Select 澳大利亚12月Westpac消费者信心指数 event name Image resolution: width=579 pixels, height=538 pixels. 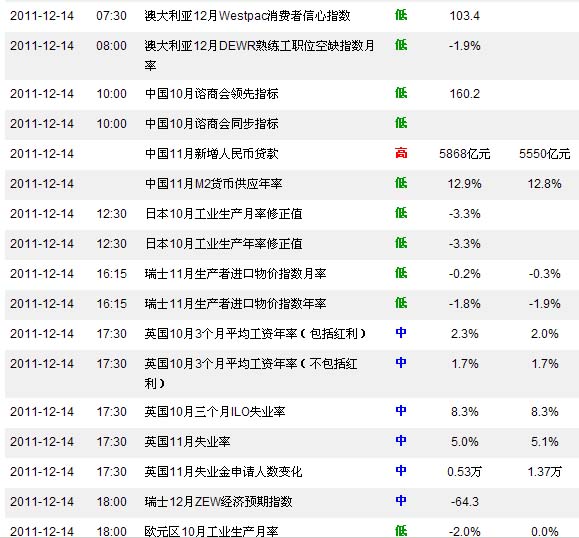[247, 16]
